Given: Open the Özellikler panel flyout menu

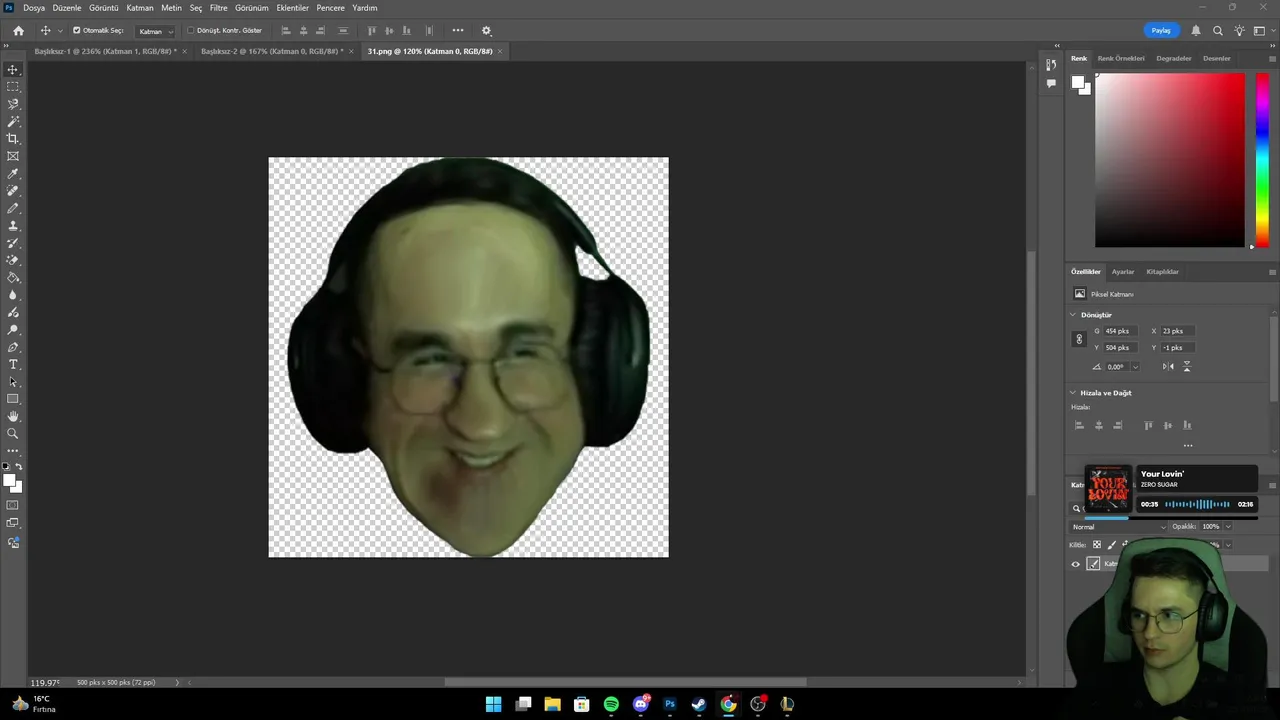Looking at the screenshot, I should coord(1272,272).
